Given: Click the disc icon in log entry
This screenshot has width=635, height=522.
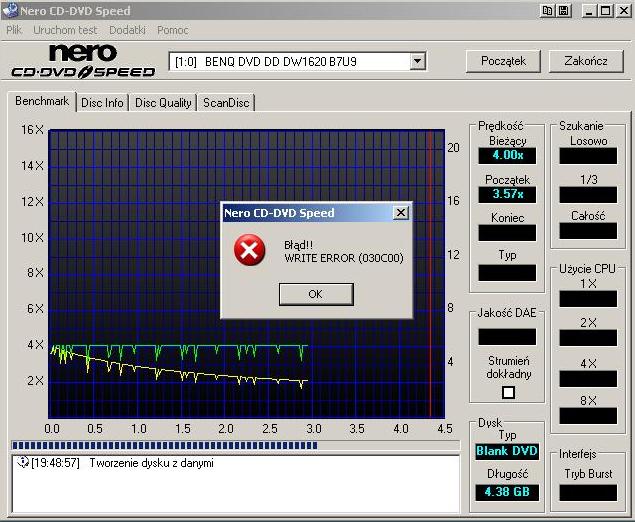Looking at the screenshot, I should (22, 462).
